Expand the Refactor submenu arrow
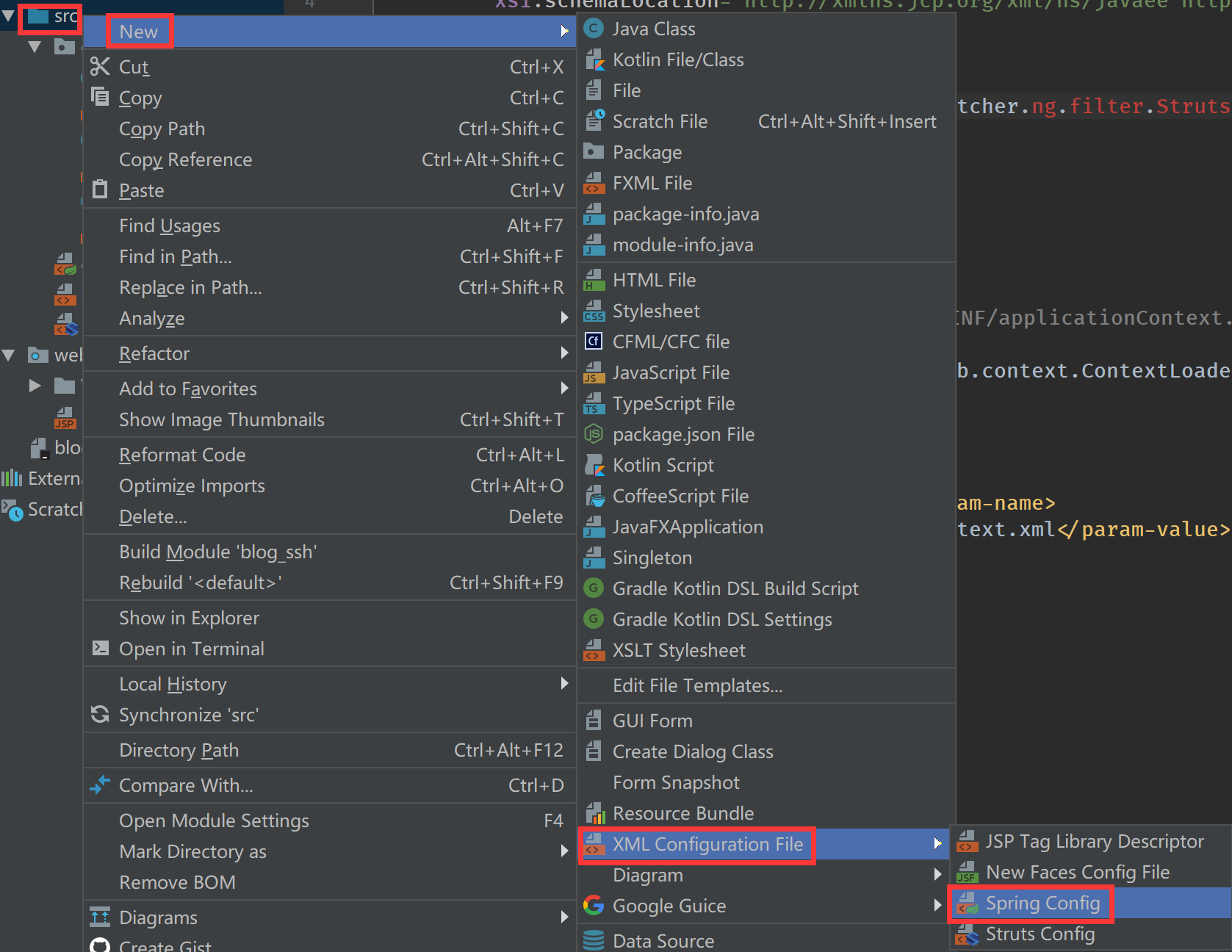Screen dimensions: 1232x952 click(564, 353)
